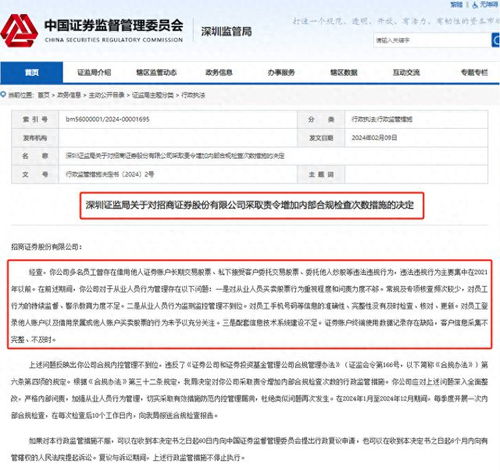The width and height of the screenshot is (500, 471).
Task: Click the 中国证券监督管理委员会 site title
Action: [113, 25]
